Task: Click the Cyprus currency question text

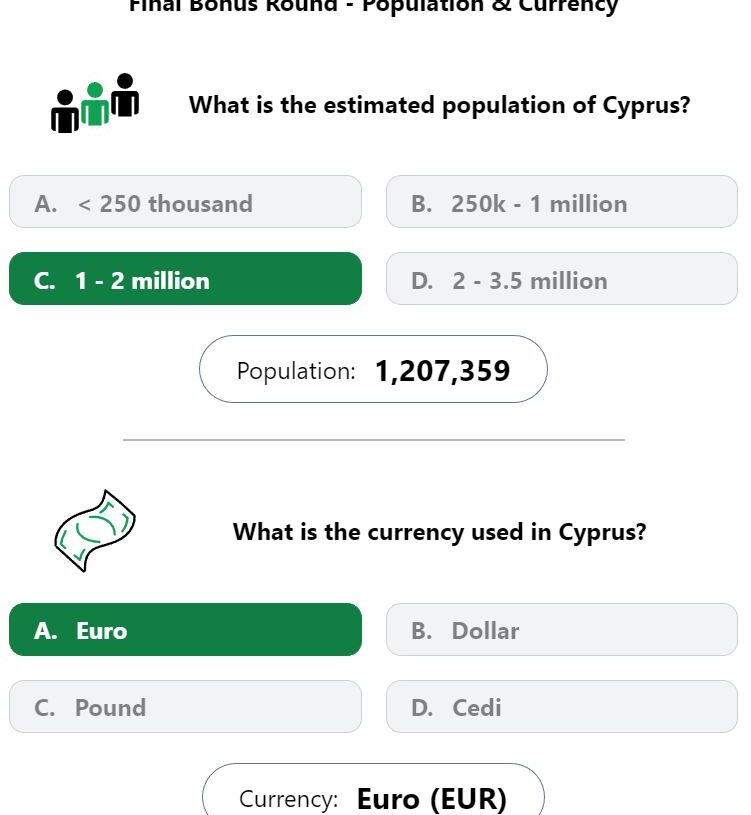Action: pyautogui.click(x=440, y=532)
